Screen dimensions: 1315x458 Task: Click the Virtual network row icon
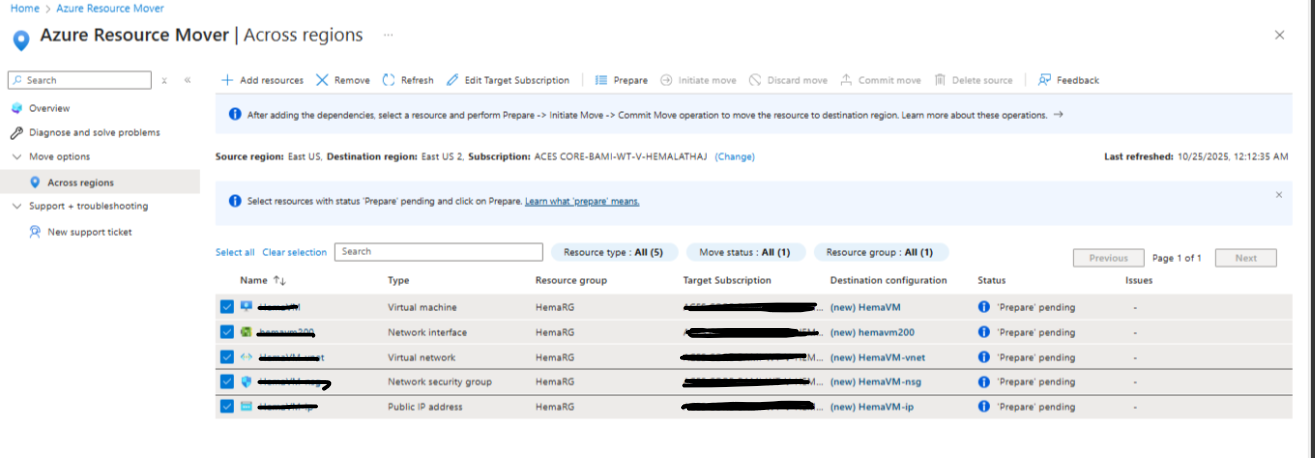click(246, 357)
